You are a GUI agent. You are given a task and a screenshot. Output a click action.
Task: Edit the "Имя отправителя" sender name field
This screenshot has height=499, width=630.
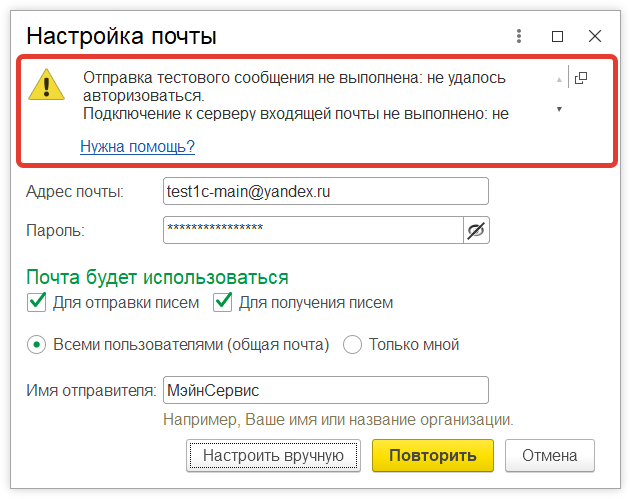click(325, 390)
